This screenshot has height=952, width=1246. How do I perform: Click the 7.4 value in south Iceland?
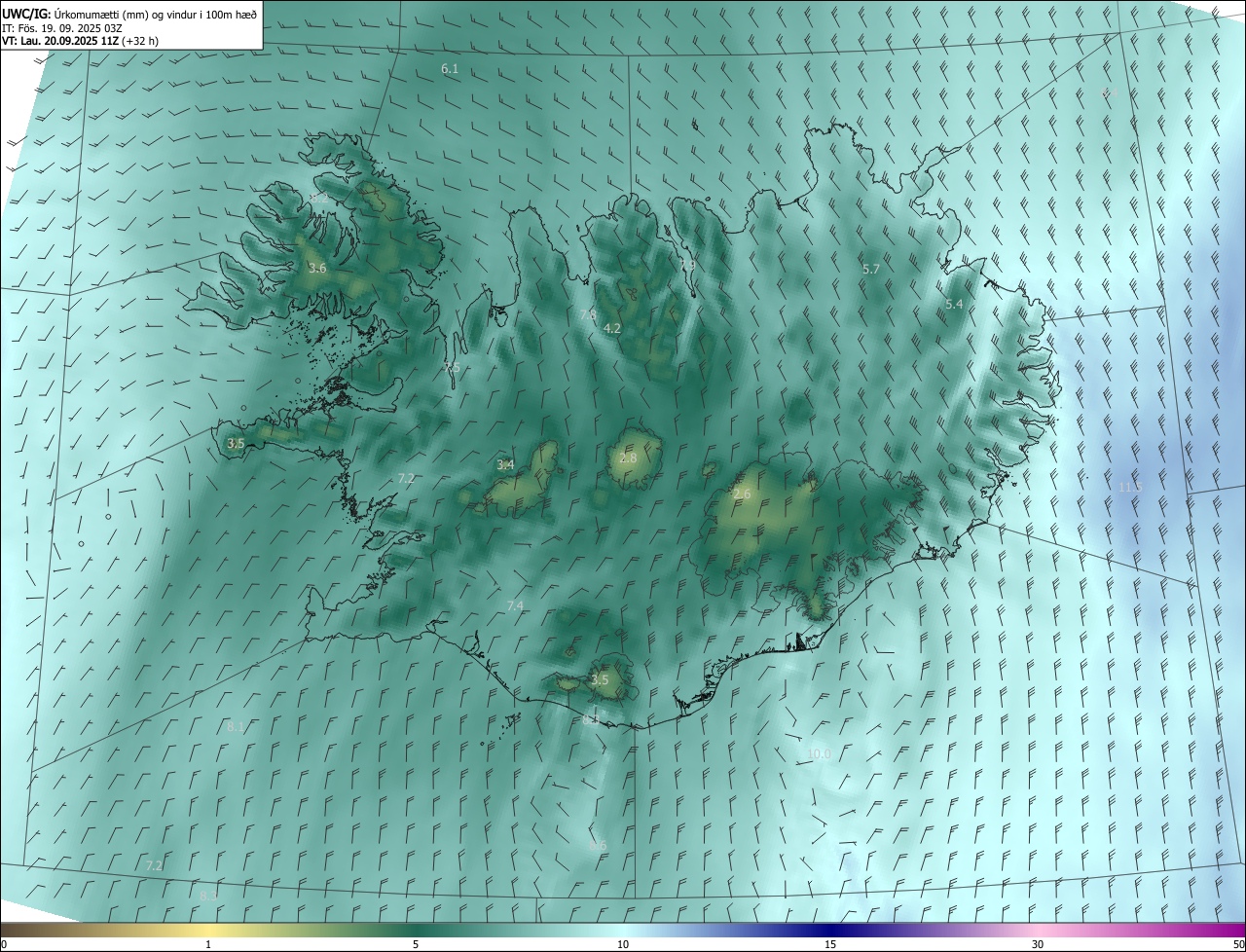pos(515,606)
